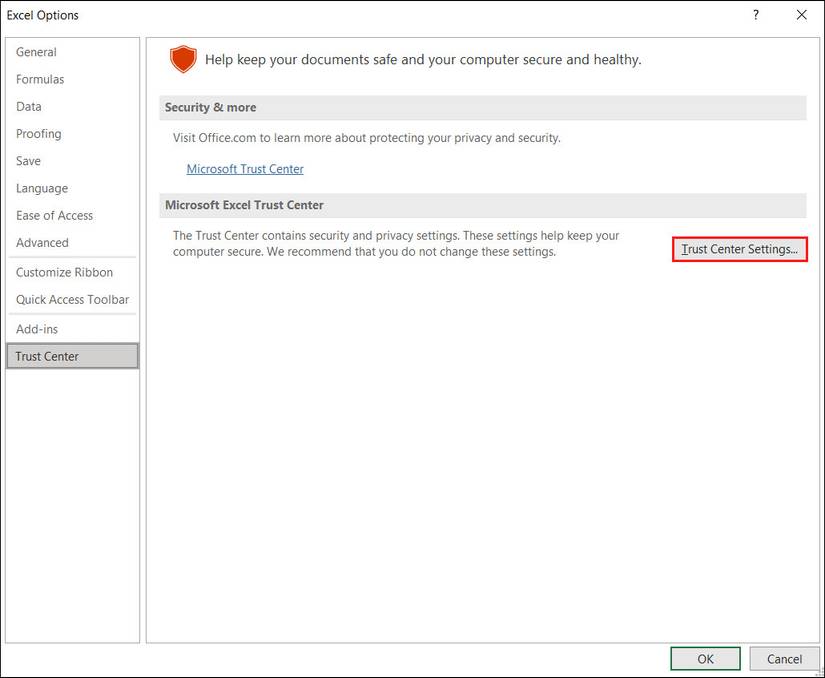The image size is (825, 678).
Task: Open the General options category
Action: (x=36, y=52)
